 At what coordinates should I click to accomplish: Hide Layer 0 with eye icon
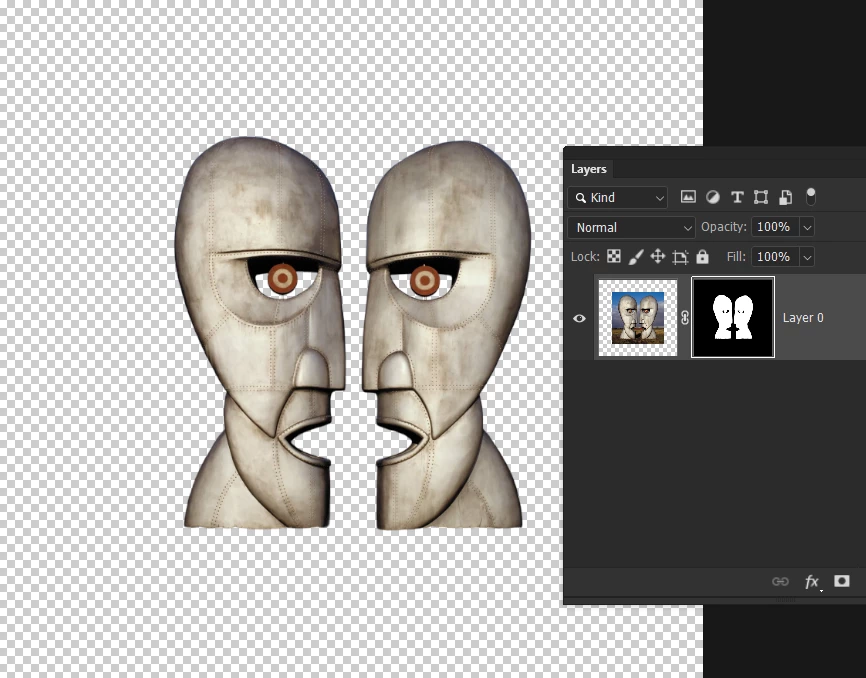coord(579,318)
